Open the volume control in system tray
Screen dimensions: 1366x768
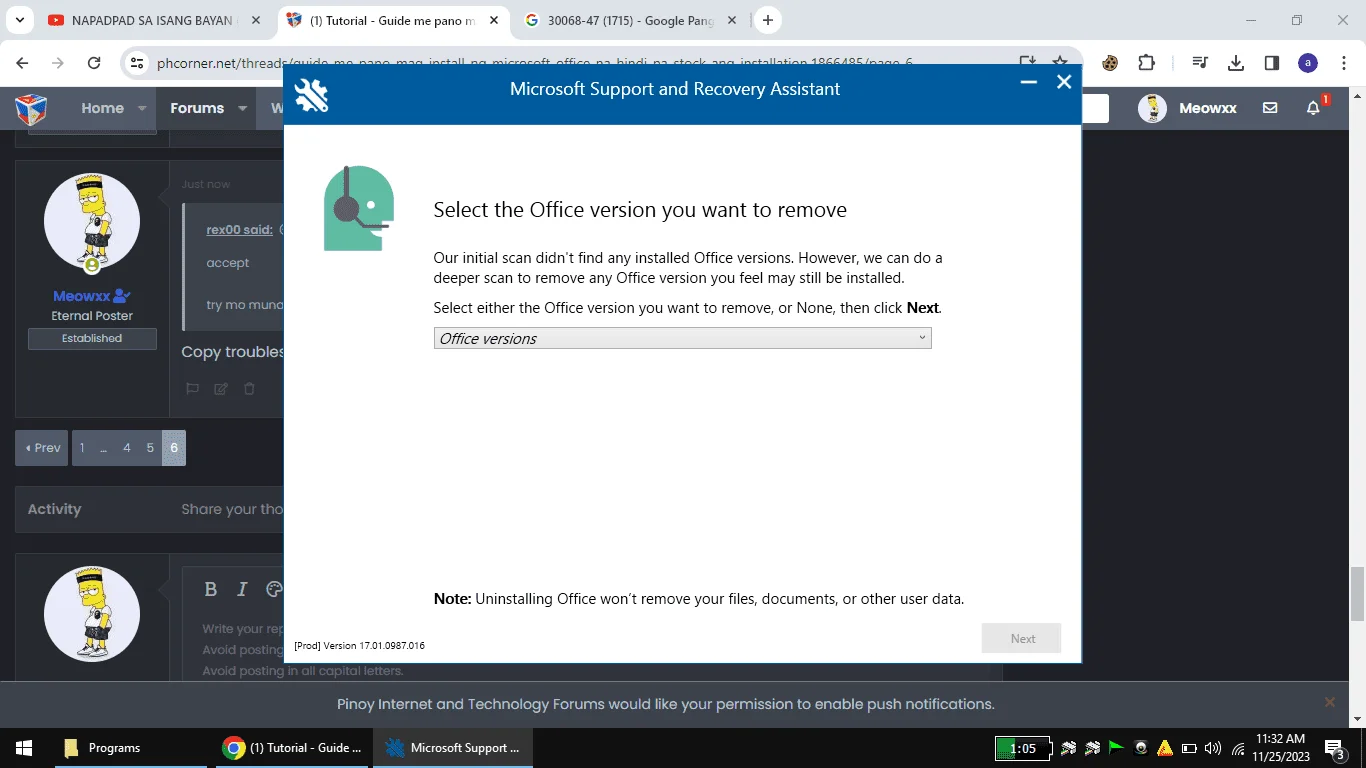click(x=1213, y=748)
